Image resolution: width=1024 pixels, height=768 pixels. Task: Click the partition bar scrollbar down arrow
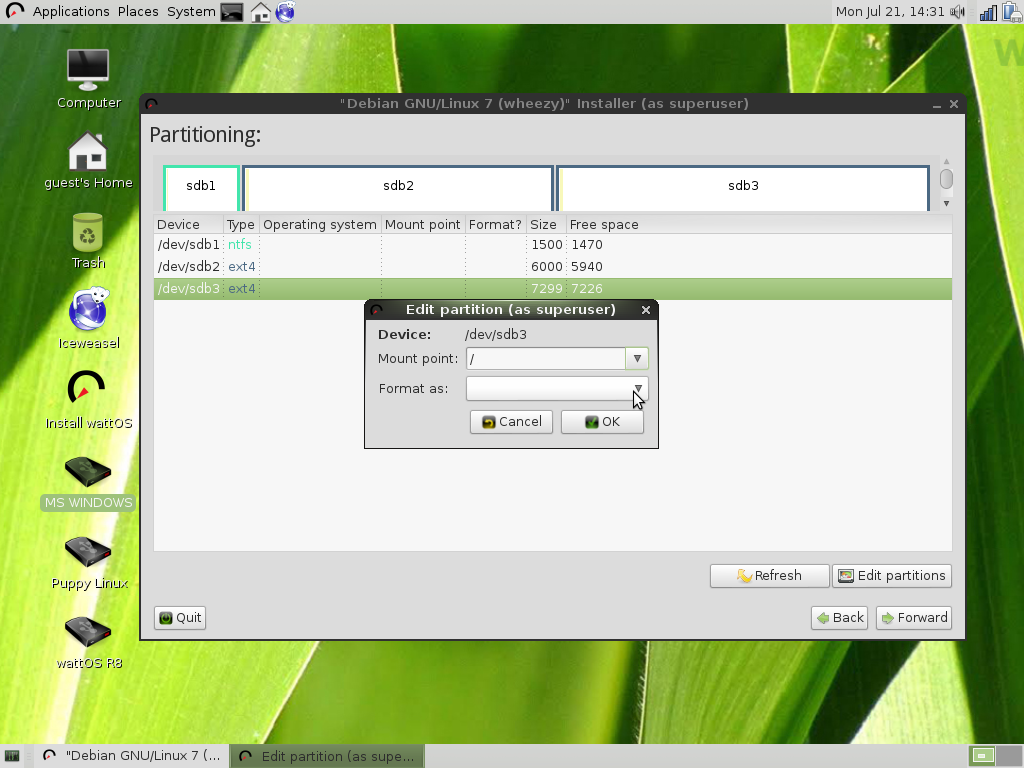click(946, 204)
